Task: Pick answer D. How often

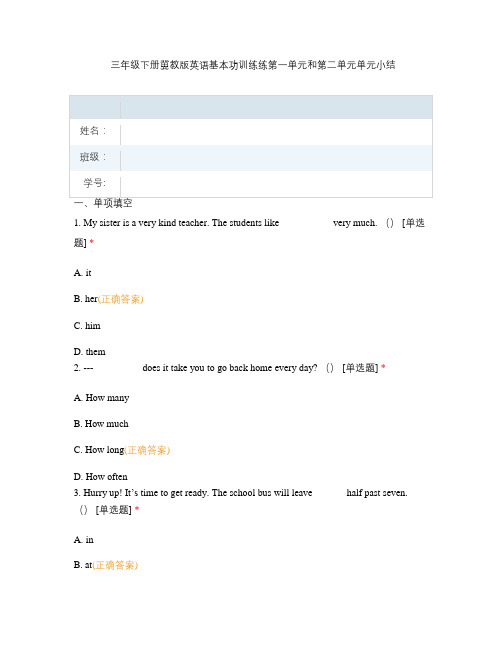Action: 101,477
